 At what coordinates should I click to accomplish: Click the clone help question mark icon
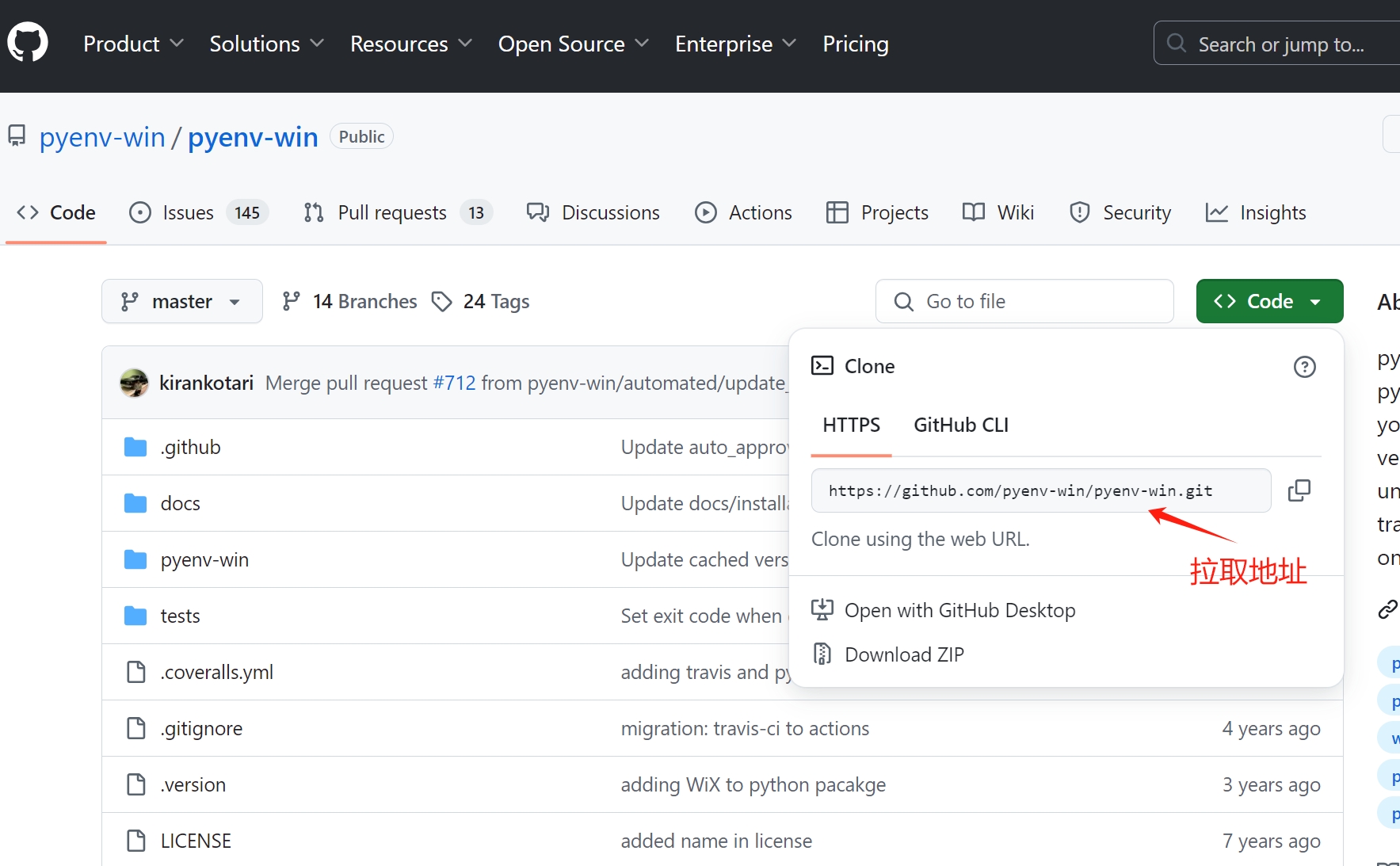tap(1304, 367)
